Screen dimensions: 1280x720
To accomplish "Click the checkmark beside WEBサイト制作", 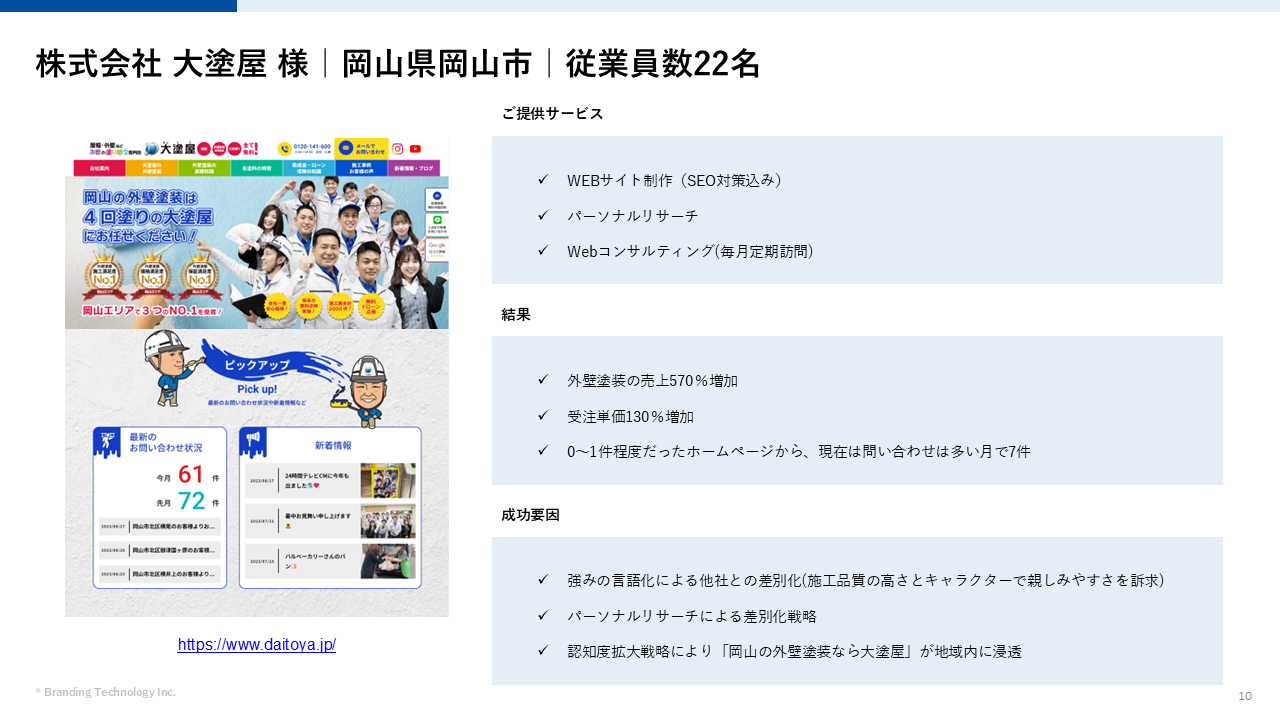I will coord(543,180).
